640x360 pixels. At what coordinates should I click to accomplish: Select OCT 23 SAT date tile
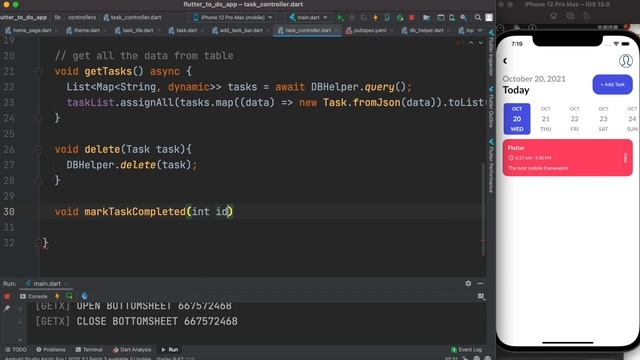coord(603,119)
